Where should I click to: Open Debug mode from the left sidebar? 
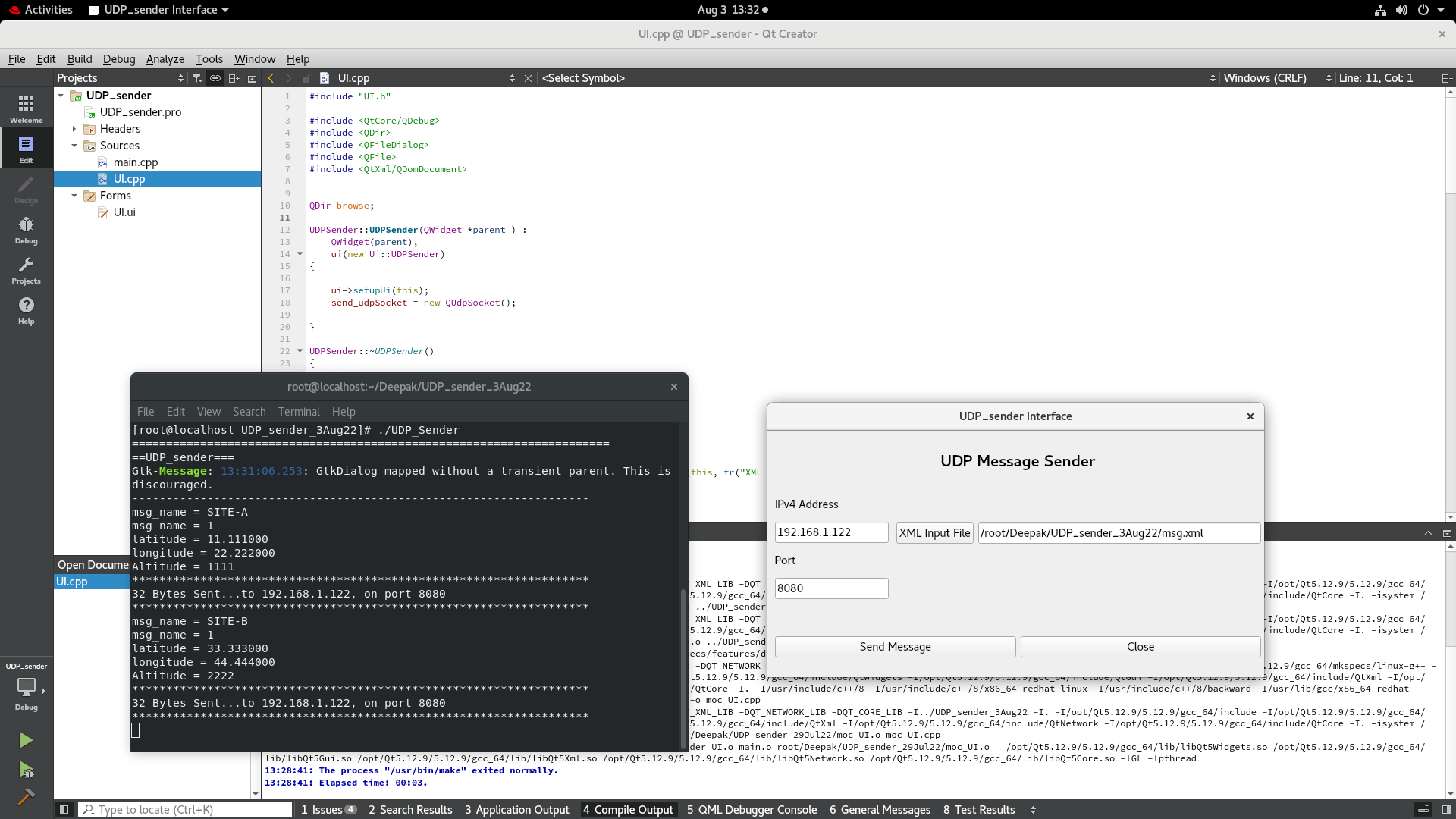[x=26, y=229]
